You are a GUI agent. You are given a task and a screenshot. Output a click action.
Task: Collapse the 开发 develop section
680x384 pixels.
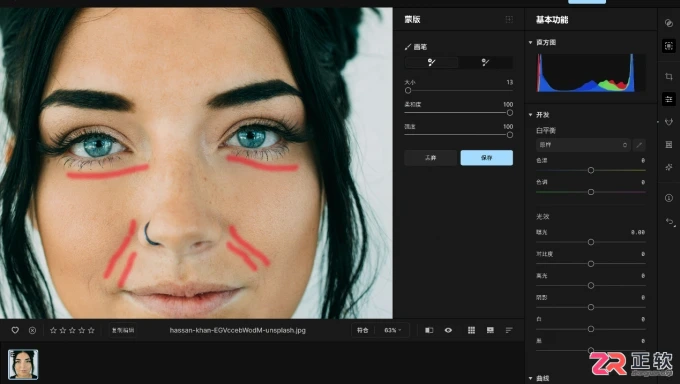coord(530,115)
